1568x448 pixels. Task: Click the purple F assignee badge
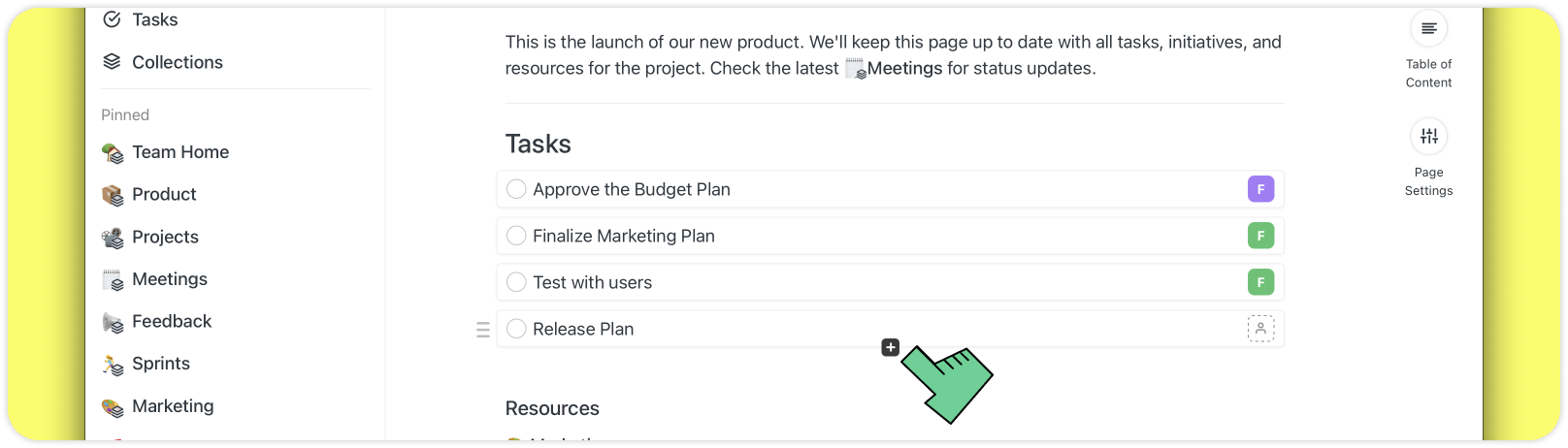[1260, 189]
